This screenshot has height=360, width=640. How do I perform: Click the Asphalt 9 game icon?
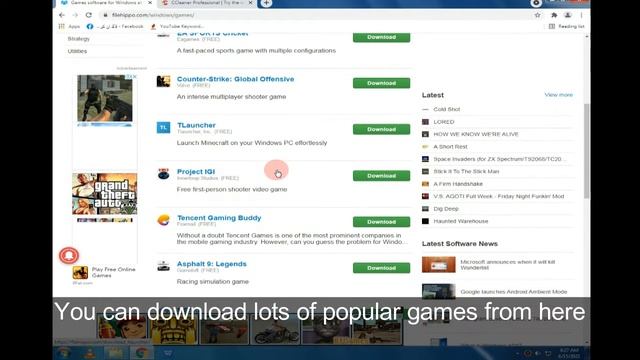[x=163, y=266]
